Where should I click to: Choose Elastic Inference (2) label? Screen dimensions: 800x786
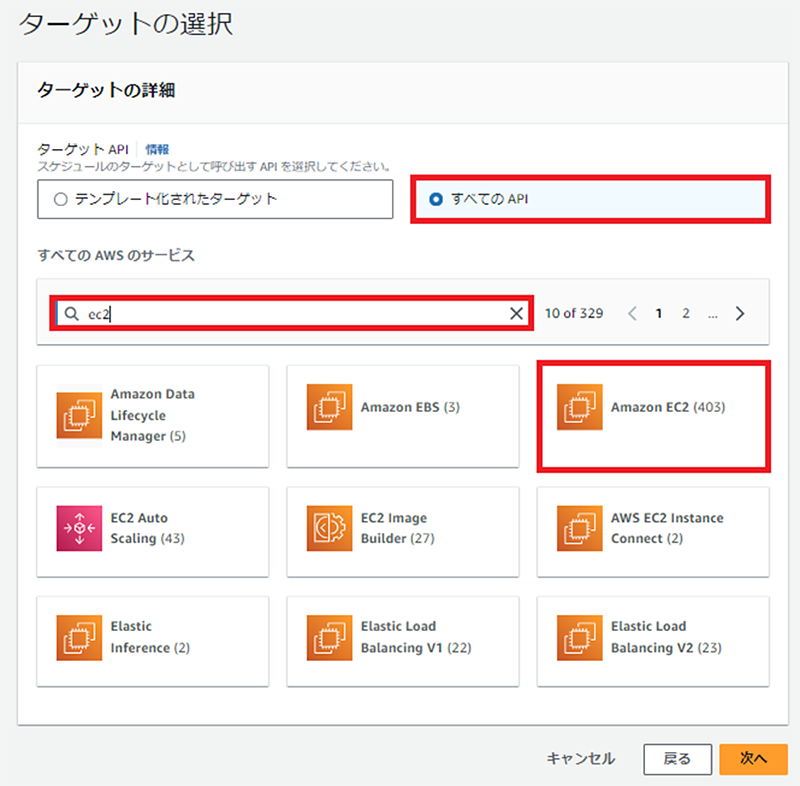pyautogui.click(x=150, y=637)
